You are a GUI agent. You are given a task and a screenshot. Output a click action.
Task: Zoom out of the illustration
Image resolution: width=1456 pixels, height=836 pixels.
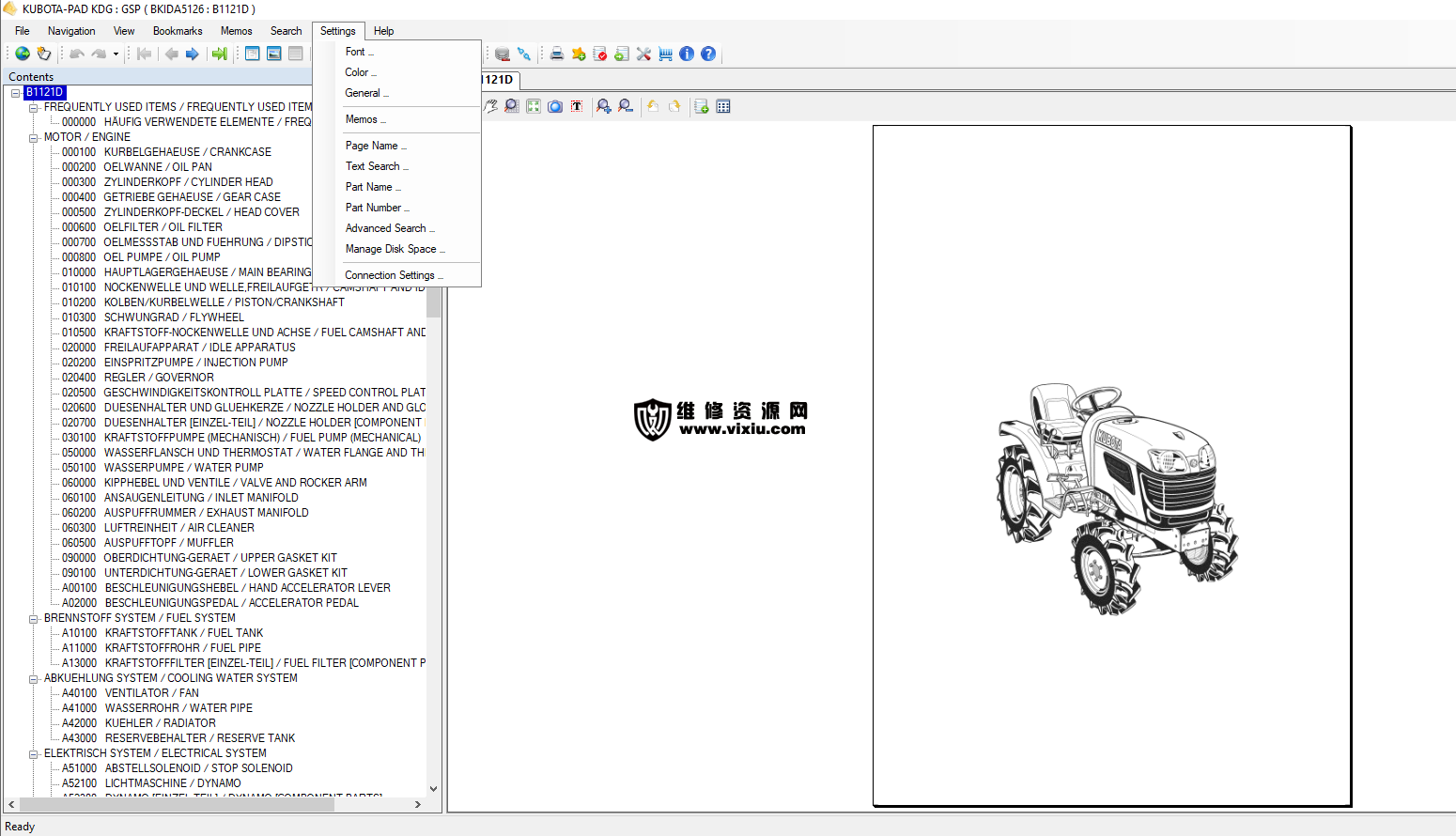click(626, 106)
